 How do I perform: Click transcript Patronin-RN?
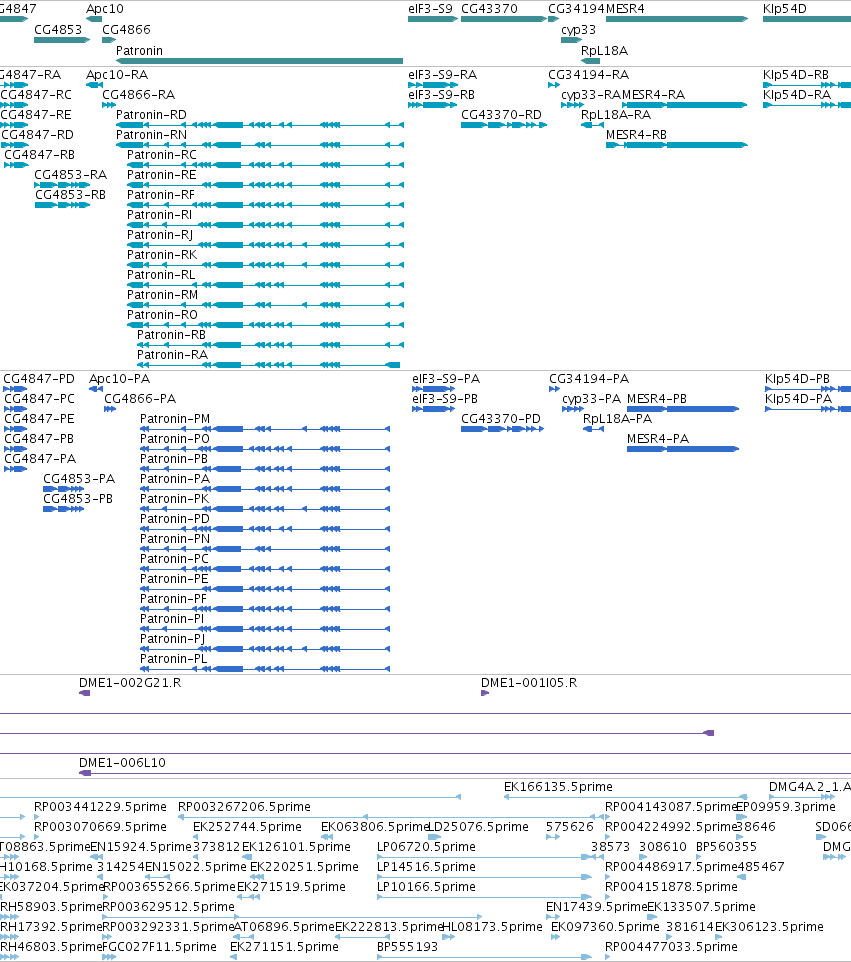pos(151,135)
